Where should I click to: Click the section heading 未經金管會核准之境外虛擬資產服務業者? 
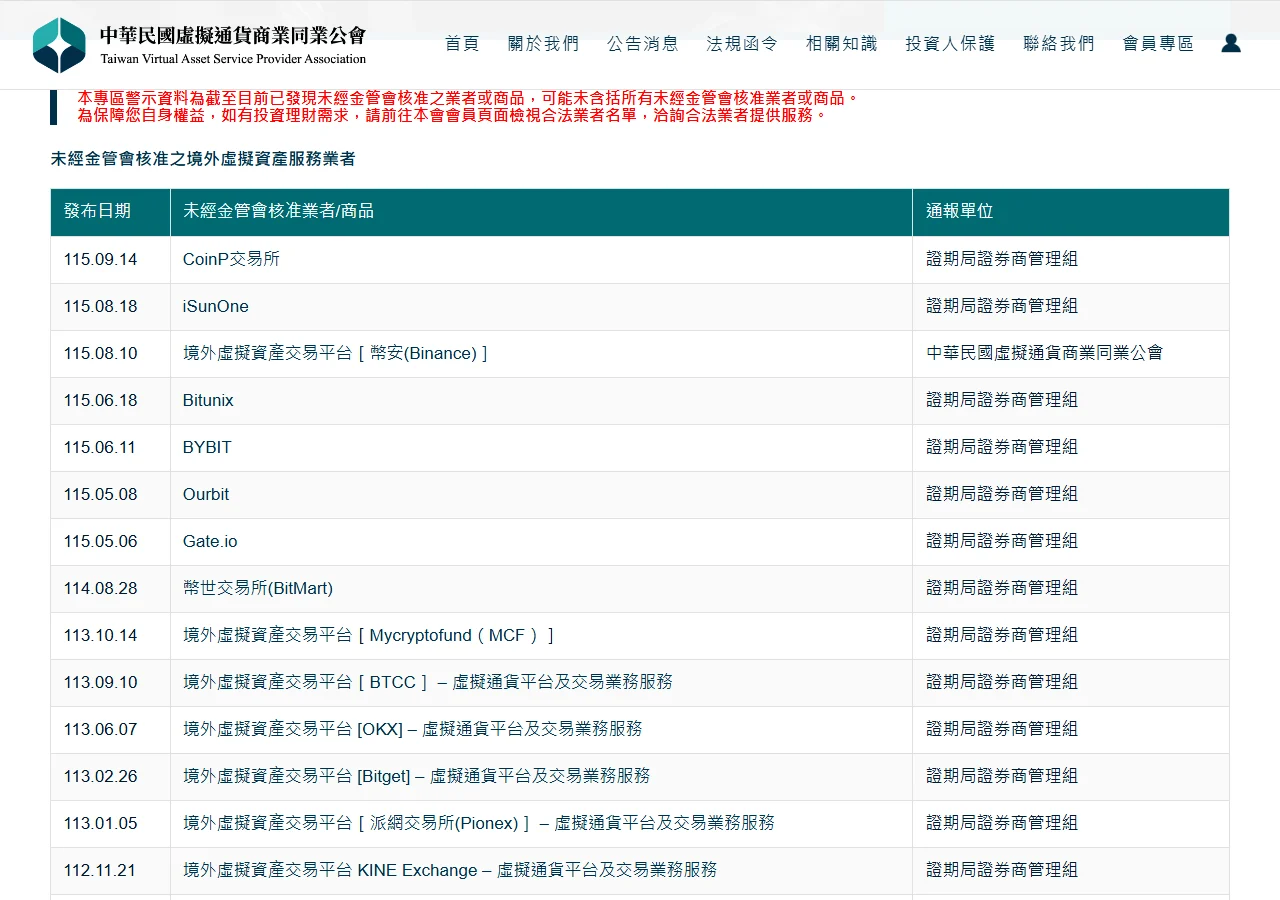[x=203, y=159]
